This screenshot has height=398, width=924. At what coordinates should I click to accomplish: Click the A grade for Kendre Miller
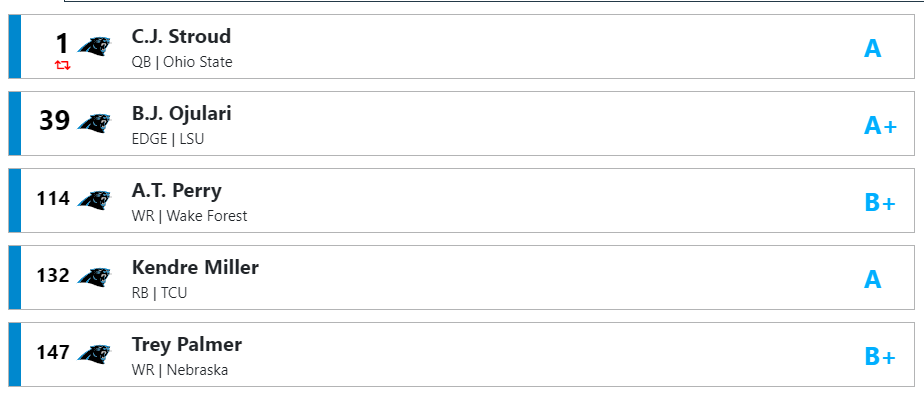(x=873, y=279)
